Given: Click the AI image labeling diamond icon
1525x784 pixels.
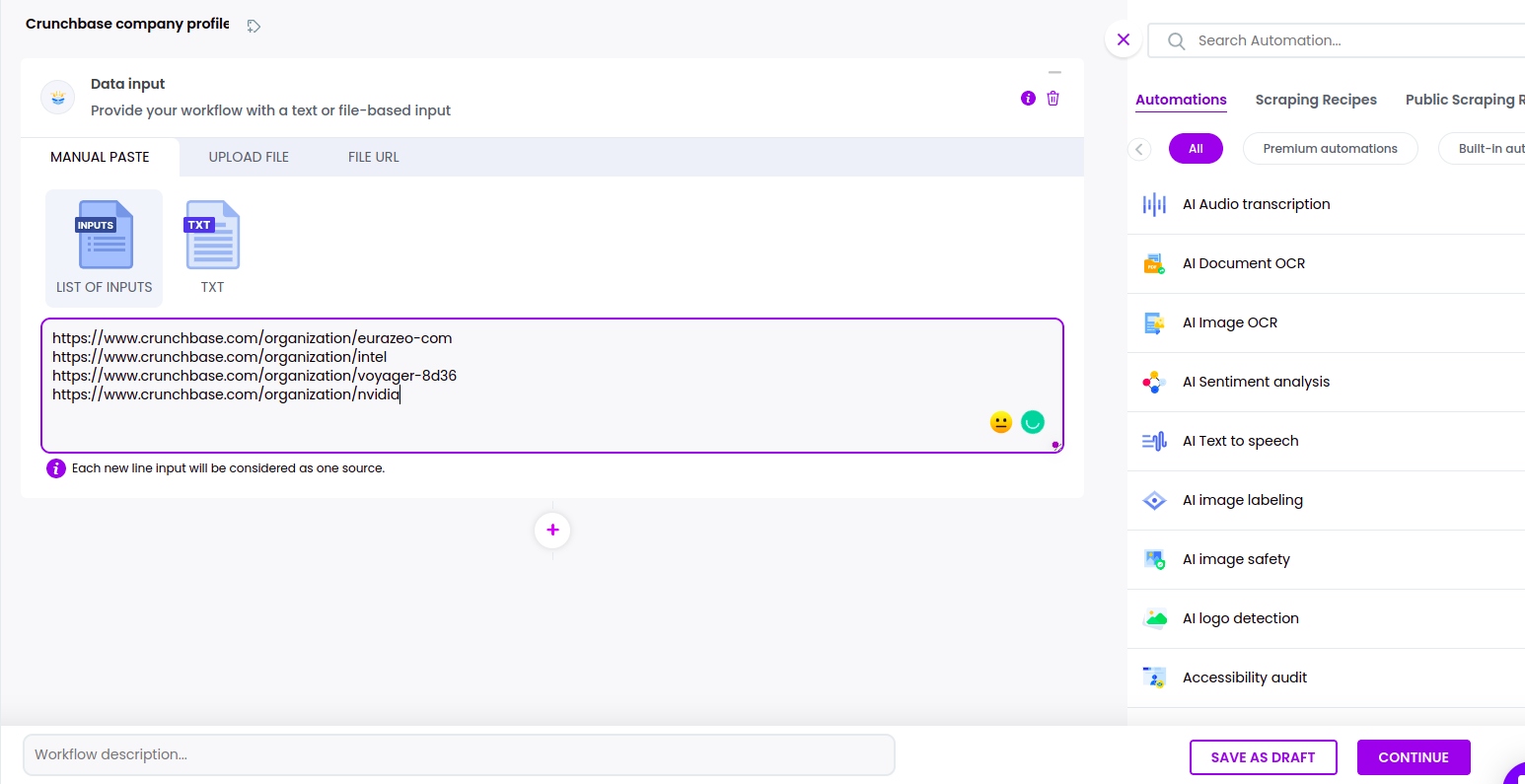Looking at the screenshot, I should 1154,500.
